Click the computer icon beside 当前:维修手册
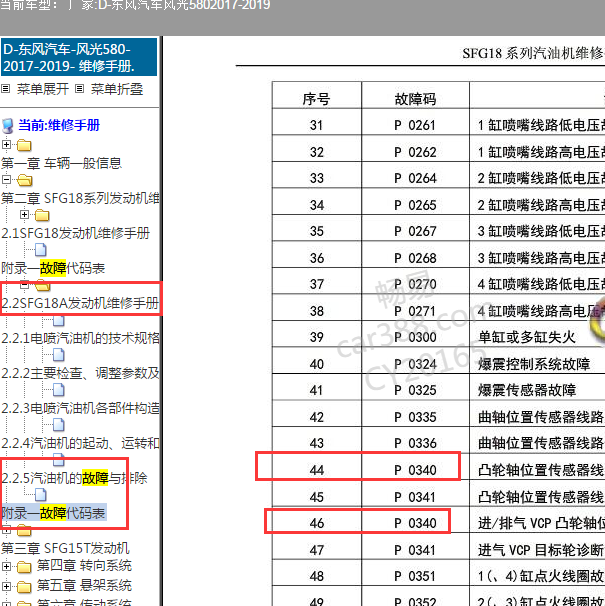This screenshot has width=605, height=606. (x=8, y=126)
